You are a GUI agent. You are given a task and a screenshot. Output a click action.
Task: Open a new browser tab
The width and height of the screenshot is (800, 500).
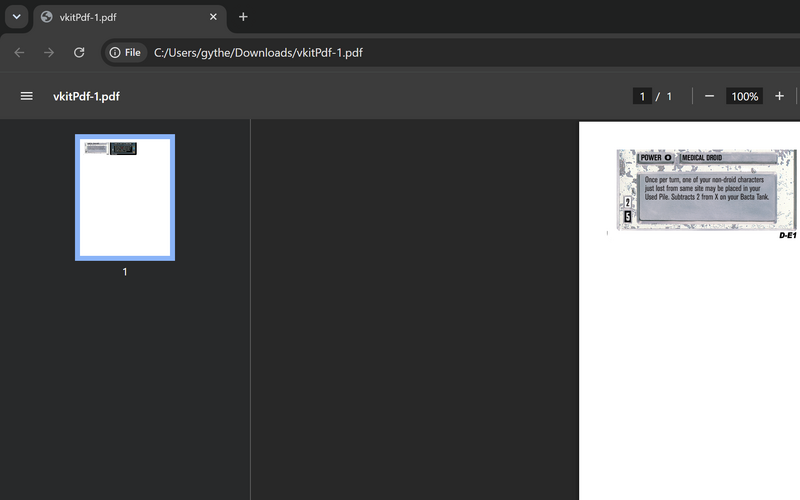pos(243,17)
